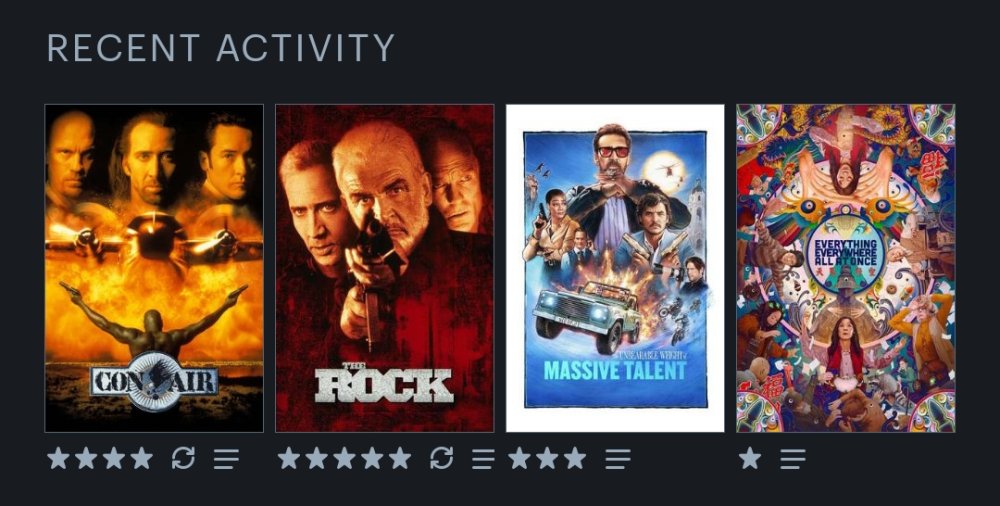This screenshot has width=1000, height=506.
Task: Click the second star under Massive Talent
Action: point(547,458)
